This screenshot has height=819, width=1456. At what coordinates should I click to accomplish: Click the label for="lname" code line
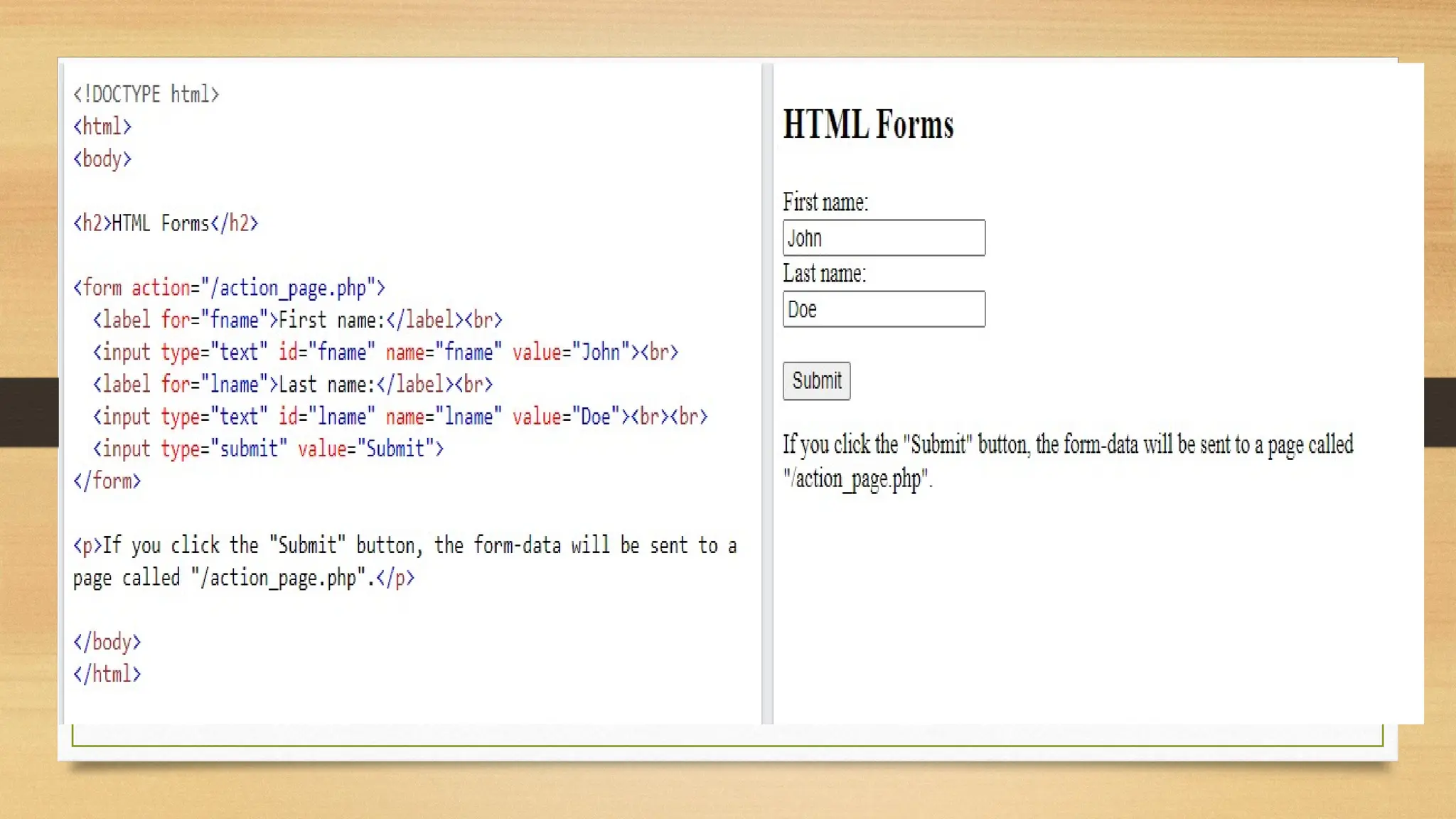click(292, 385)
